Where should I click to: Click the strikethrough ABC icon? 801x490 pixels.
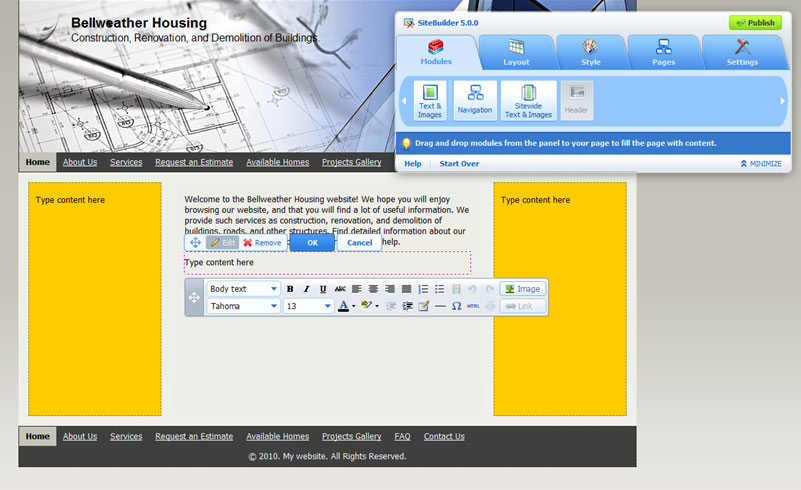pos(340,289)
